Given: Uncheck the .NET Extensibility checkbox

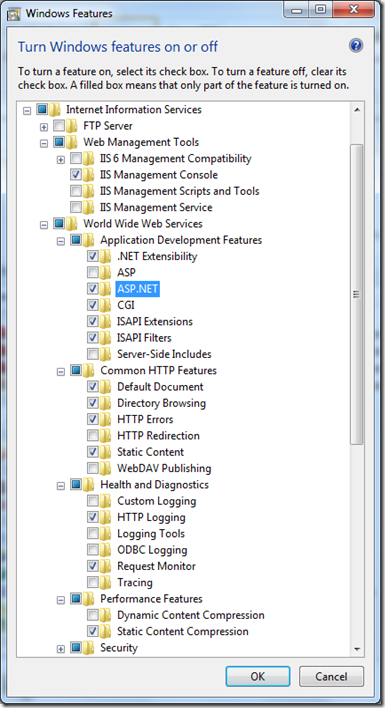Looking at the screenshot, I should coord(93,256).
